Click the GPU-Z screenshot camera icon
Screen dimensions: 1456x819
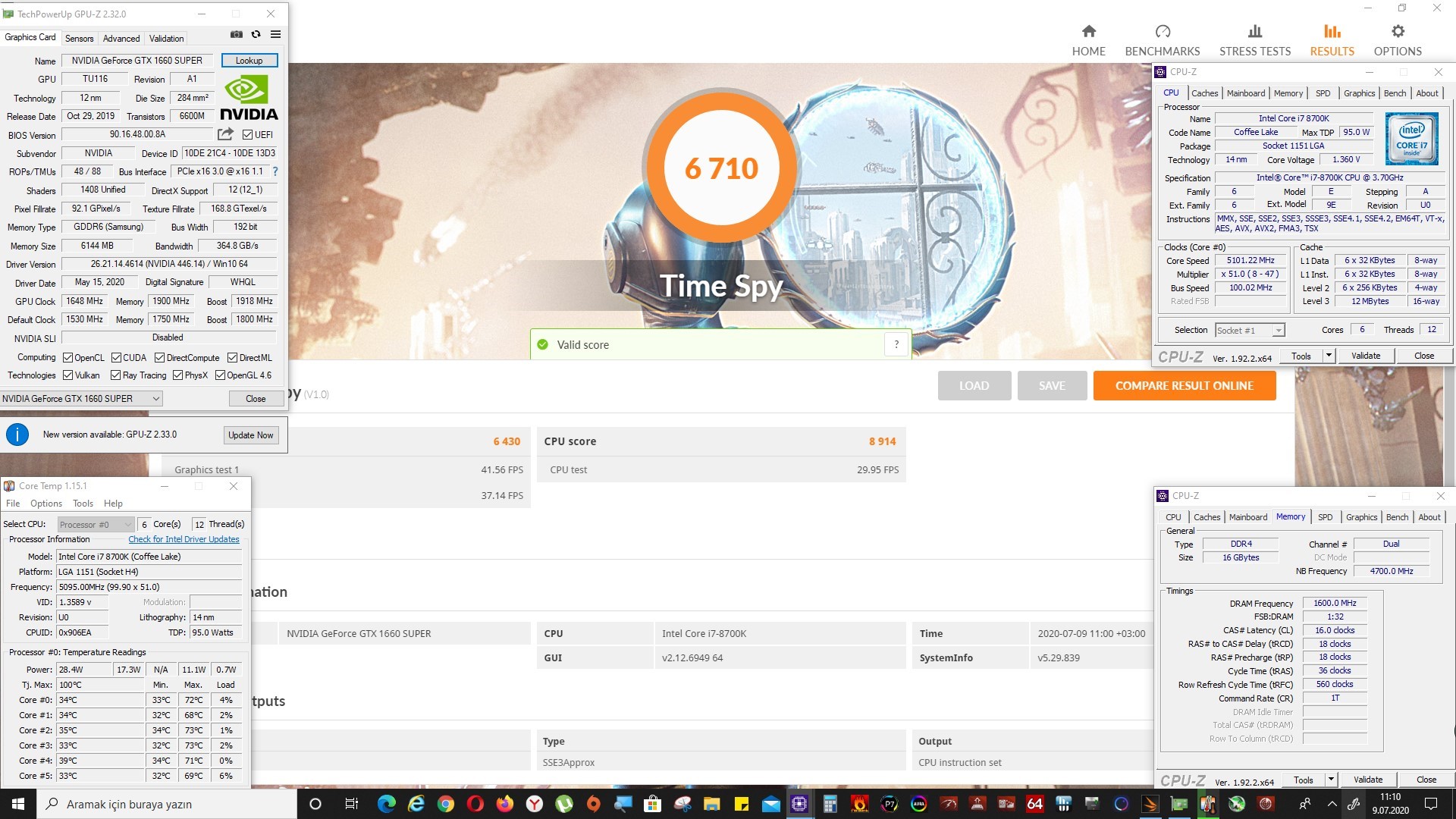(x=237, y=35)
